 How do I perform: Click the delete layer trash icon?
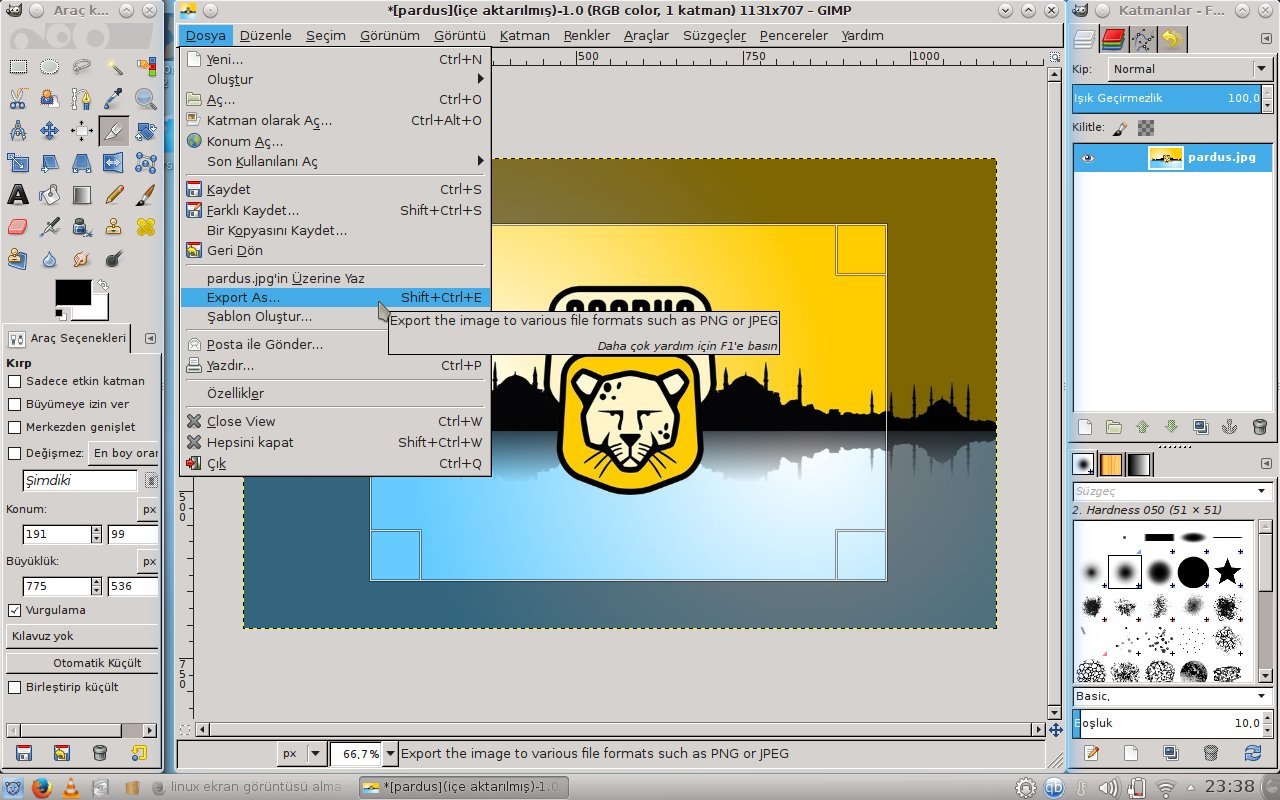click(x=1259, y=427)
